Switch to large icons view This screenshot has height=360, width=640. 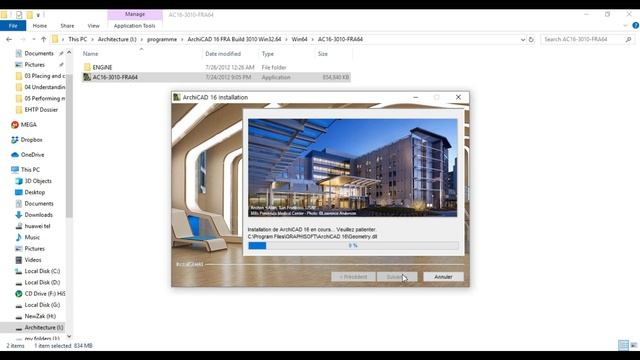[x=633, y=345]
